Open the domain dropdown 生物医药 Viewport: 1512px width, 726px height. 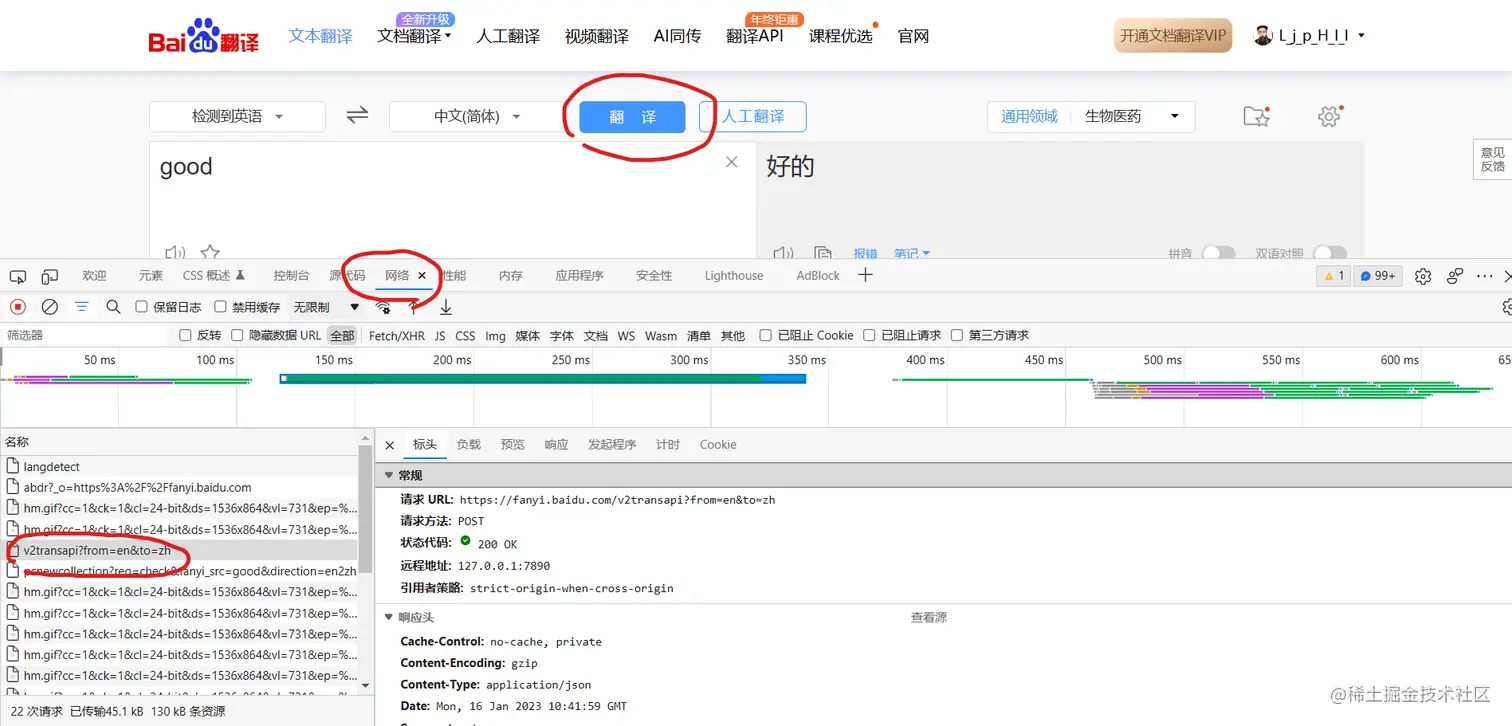[1132, 116]
